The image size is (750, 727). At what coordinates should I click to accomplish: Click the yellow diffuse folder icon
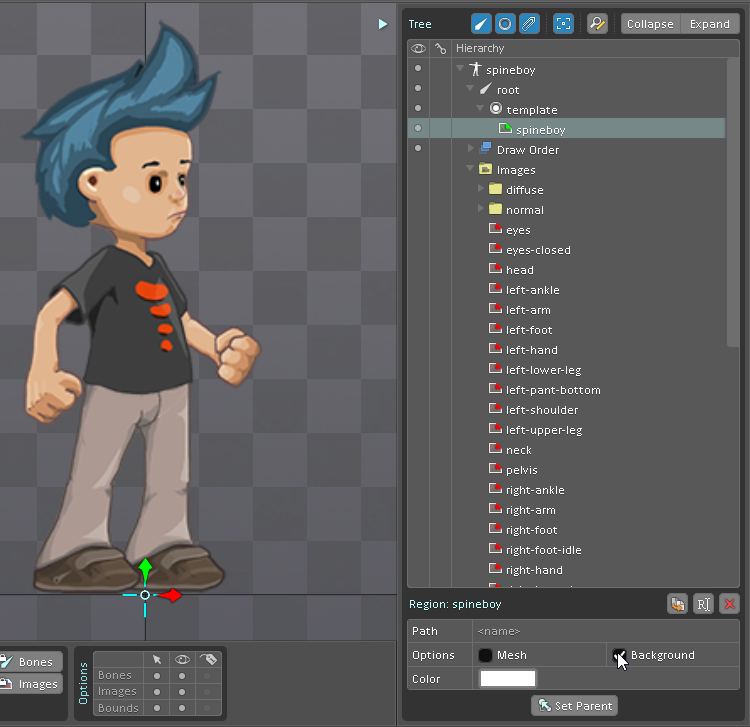[496, 189]
